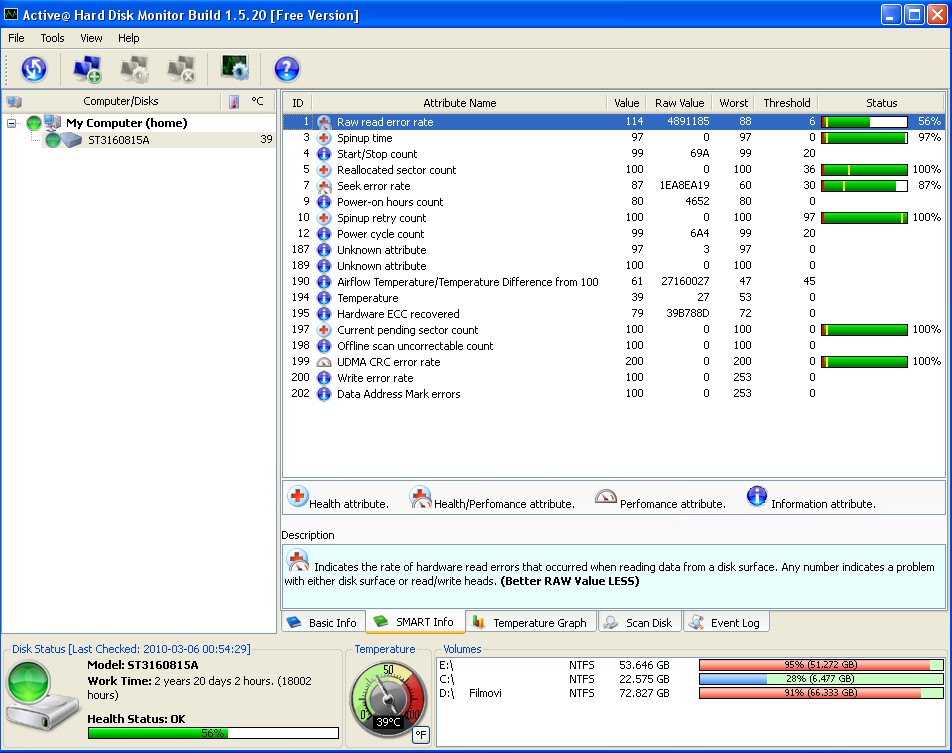Sort by the ID column header
The width and height of the screenshot is (952, 753).
coord(298,103)
